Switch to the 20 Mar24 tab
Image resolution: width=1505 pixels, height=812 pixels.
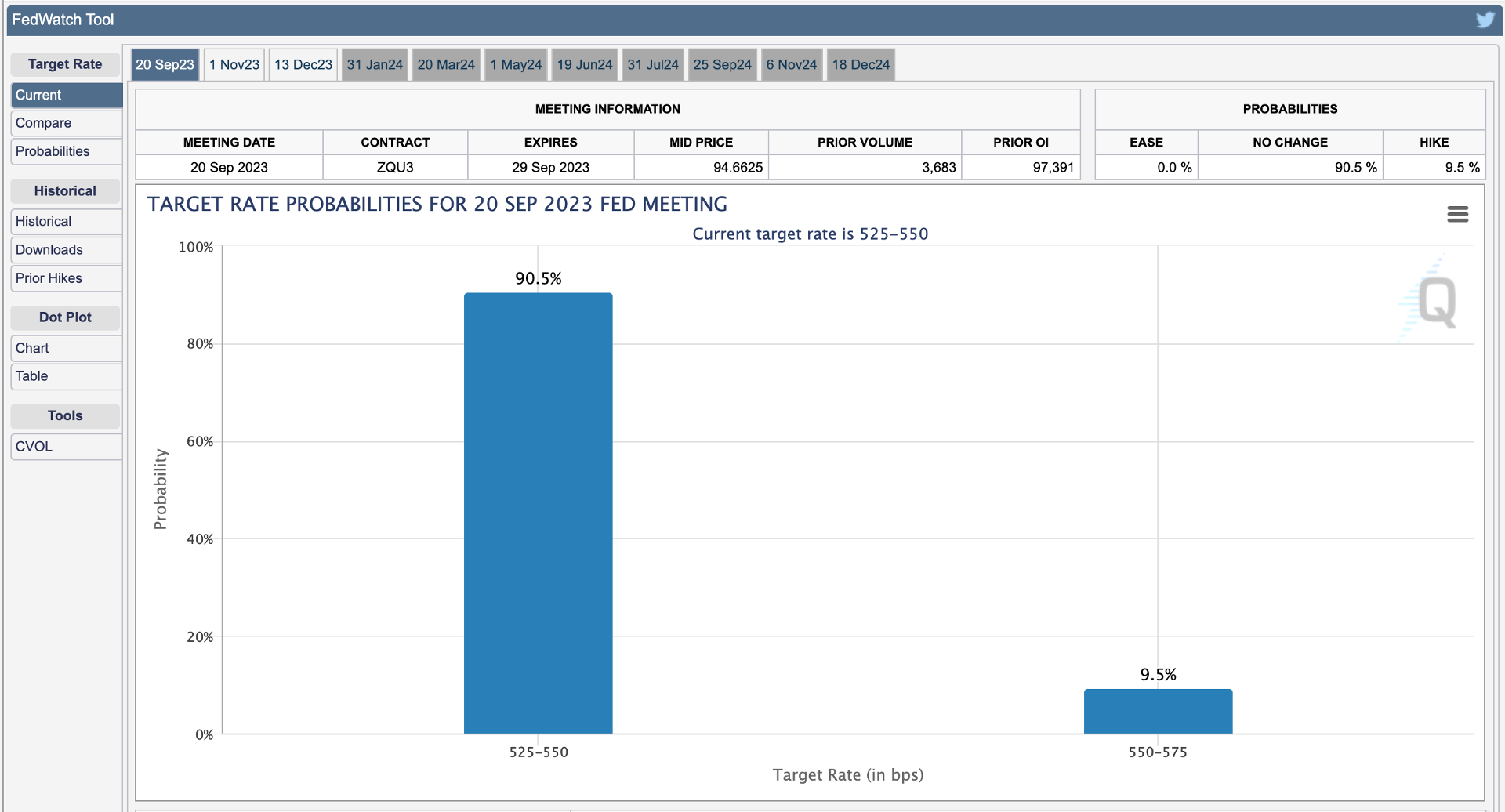coord(446,64)
